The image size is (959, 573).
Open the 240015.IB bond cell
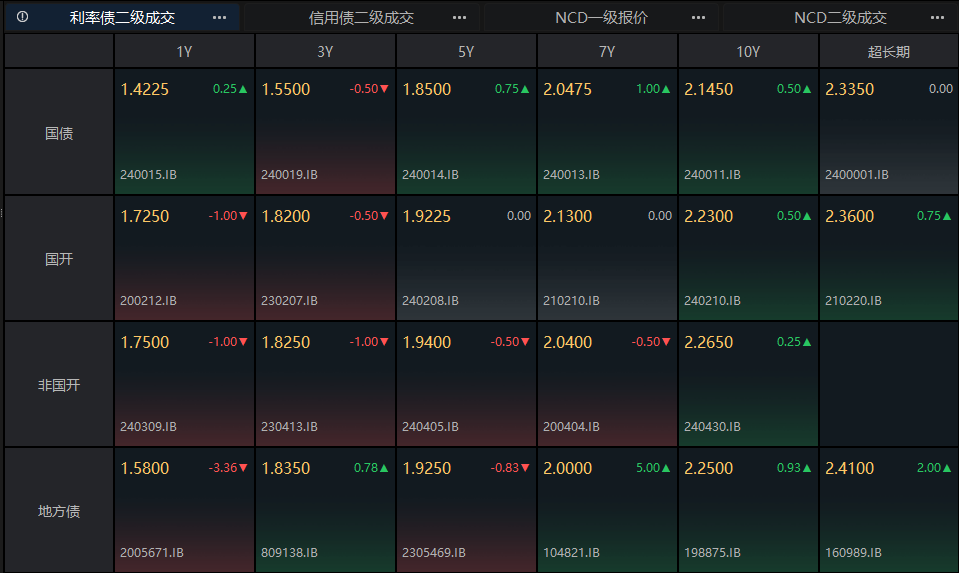point(184,131)
